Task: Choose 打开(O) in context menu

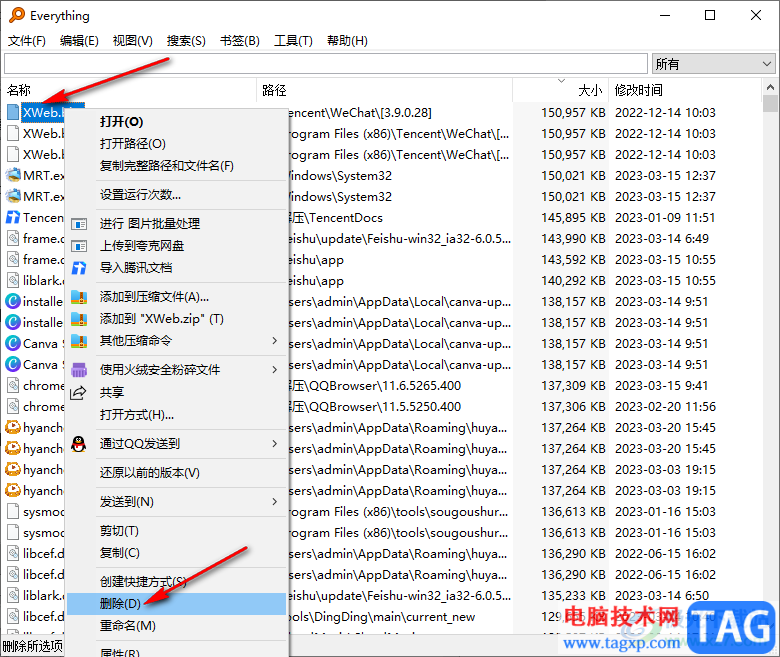Action: (x=121, y=121)
